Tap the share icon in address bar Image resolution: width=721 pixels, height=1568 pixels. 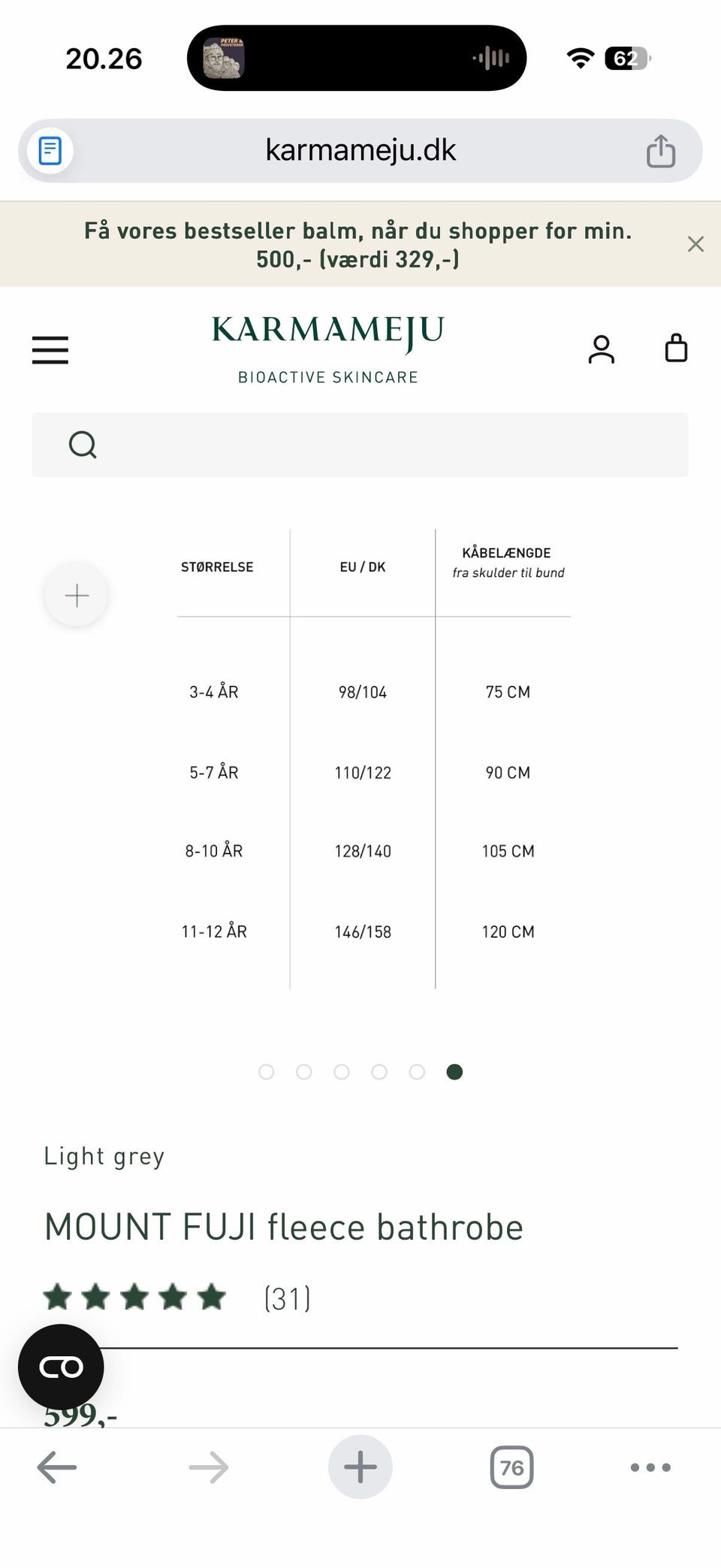(661, 151)
